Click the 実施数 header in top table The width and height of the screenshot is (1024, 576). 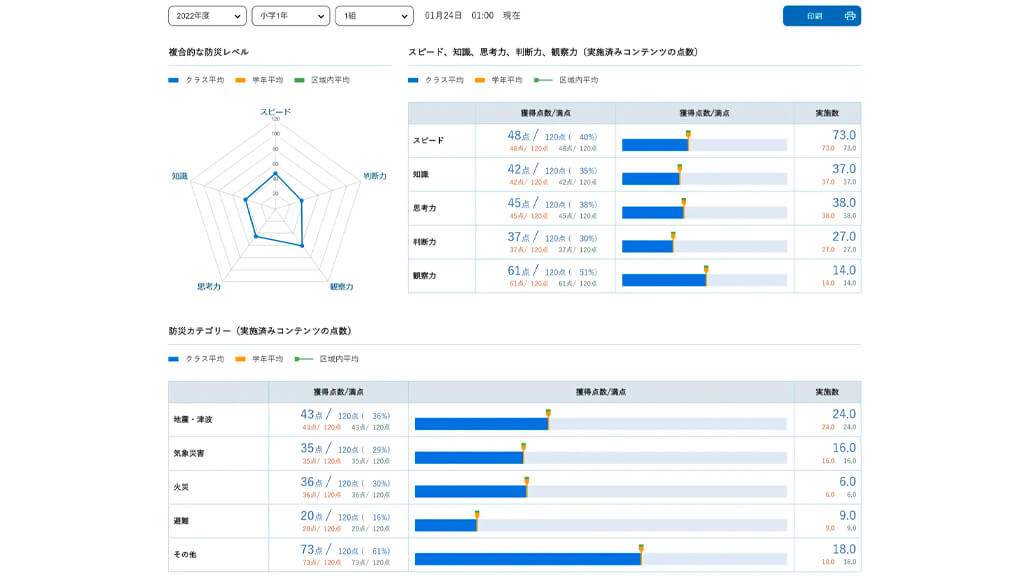click(x=827, y=113)
